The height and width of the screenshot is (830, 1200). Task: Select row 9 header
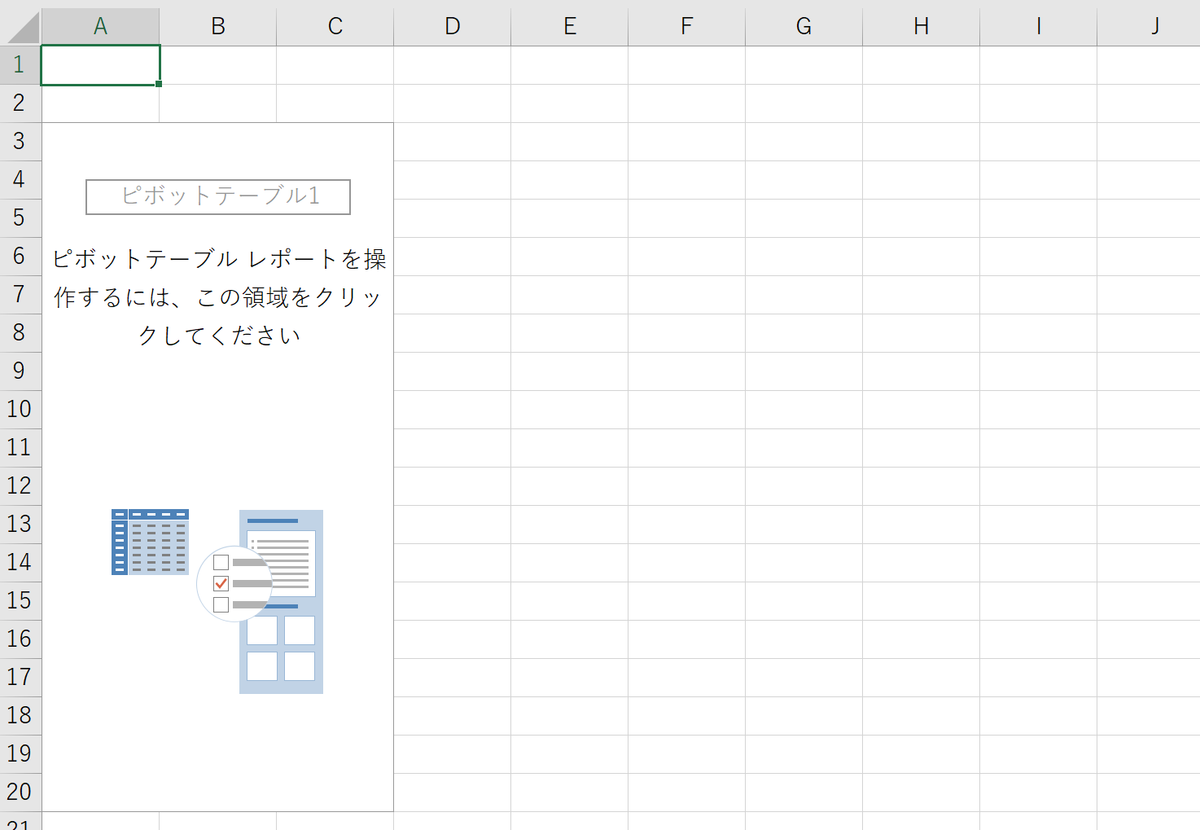pyautogui.click(x=20, y=371)
